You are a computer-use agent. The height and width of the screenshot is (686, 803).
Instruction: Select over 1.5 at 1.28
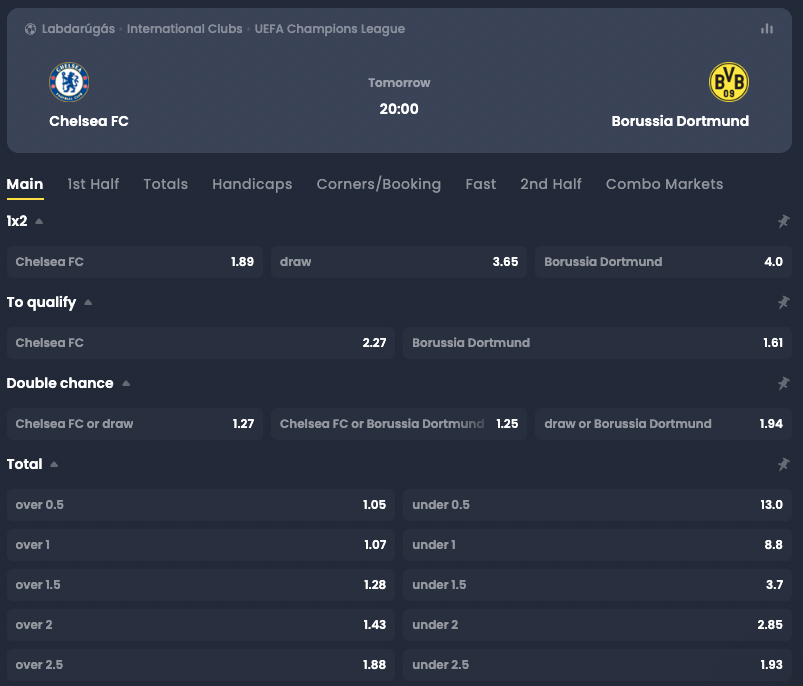[x=201, y=585]
